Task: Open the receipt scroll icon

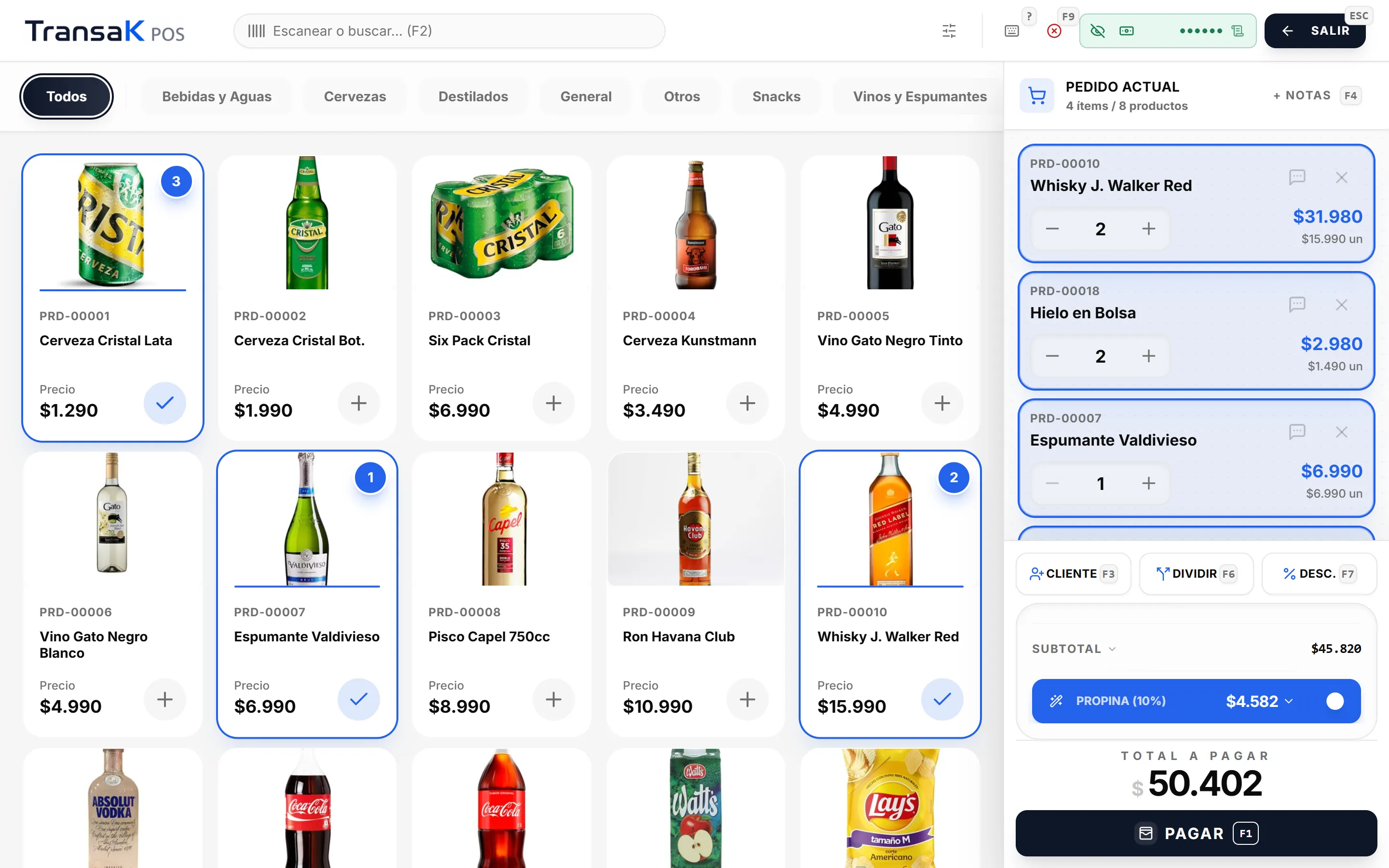Action: pyautogui.click(x=1238, y=31)
